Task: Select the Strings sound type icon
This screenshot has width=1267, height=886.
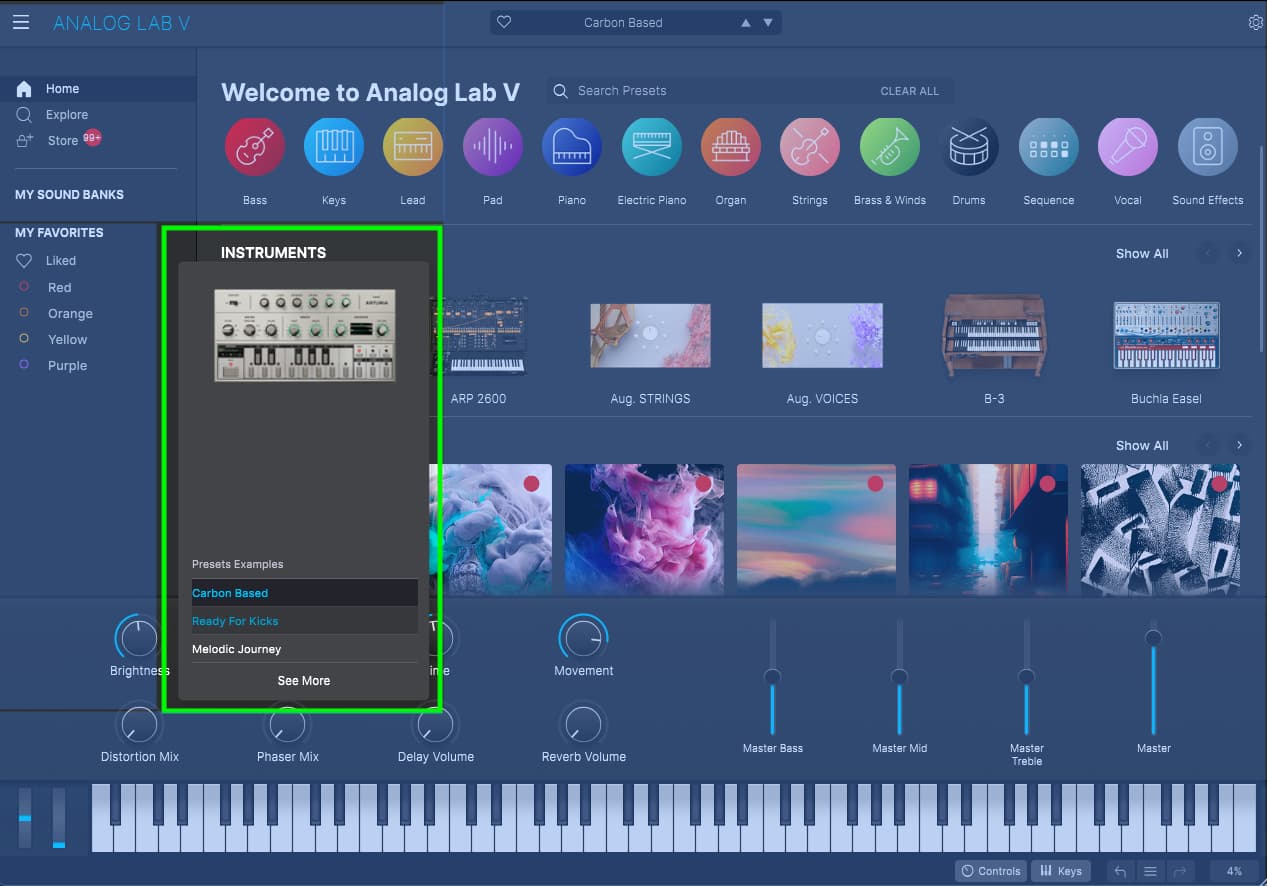Action: tap(810, 147)
